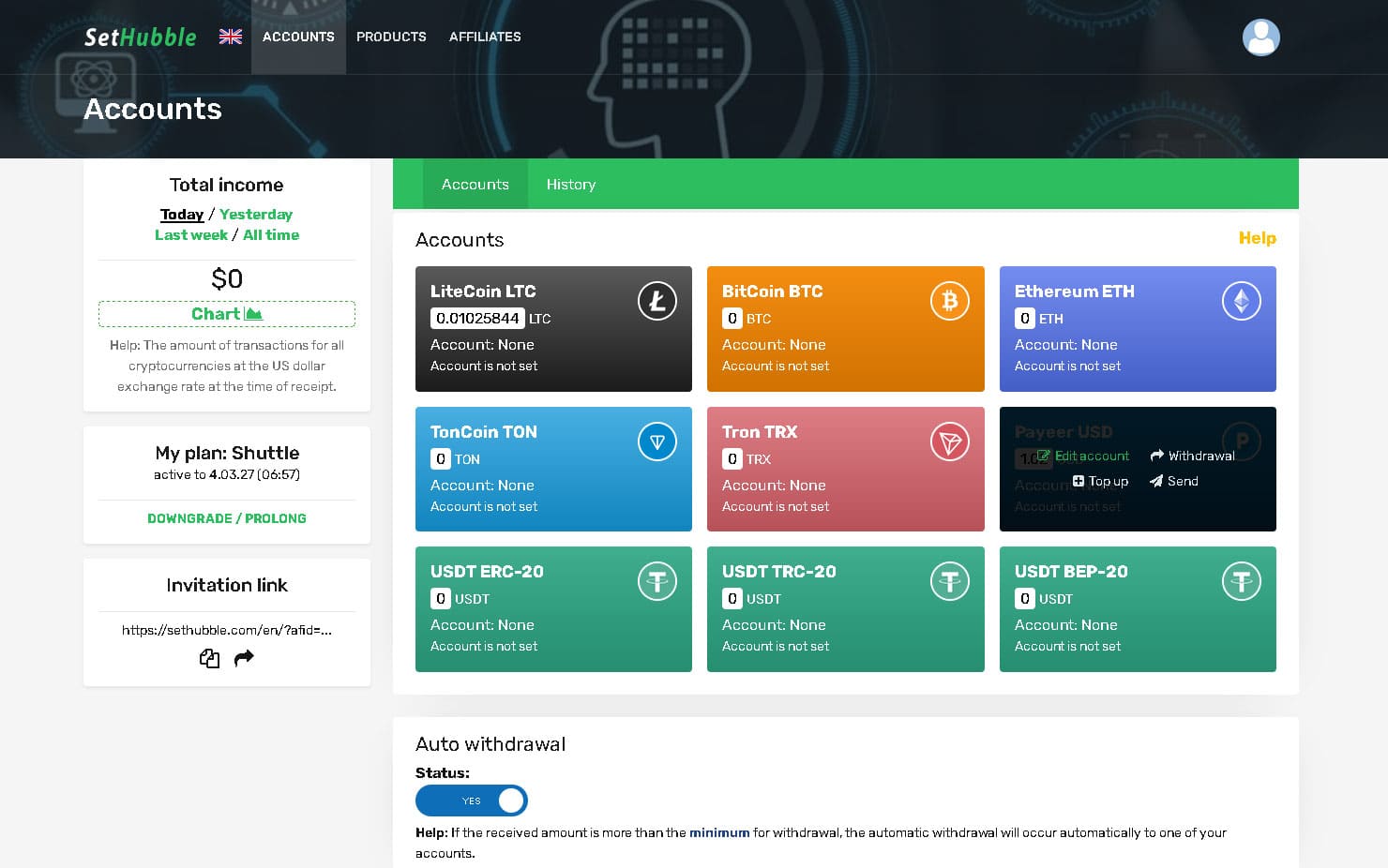This screenshot has height=868, width=1388.
Task: Open the AFFILIATES menu
Action: point(485,37)
